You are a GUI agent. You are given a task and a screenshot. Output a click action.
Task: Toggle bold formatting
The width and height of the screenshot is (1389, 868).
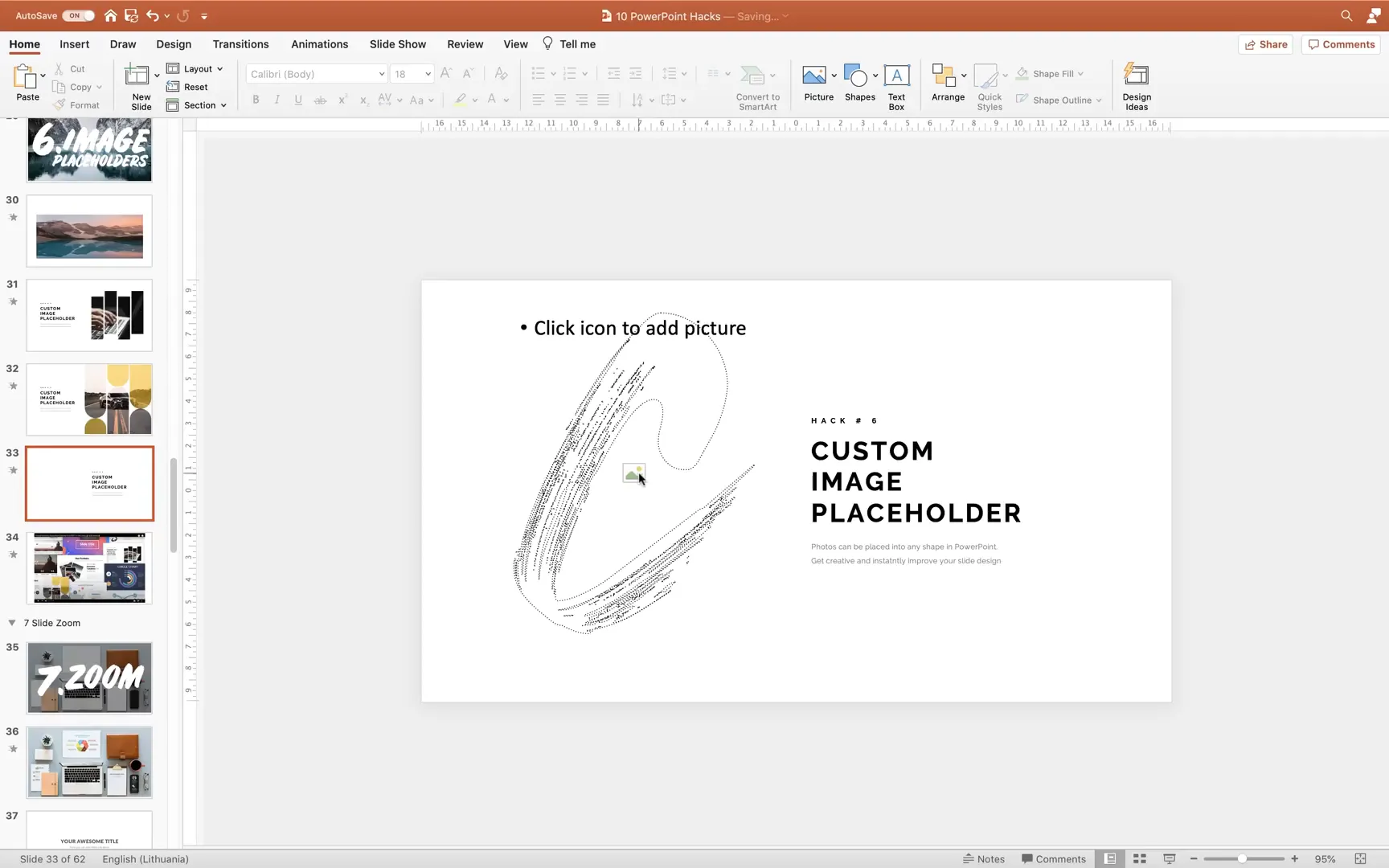coord(256,100)
